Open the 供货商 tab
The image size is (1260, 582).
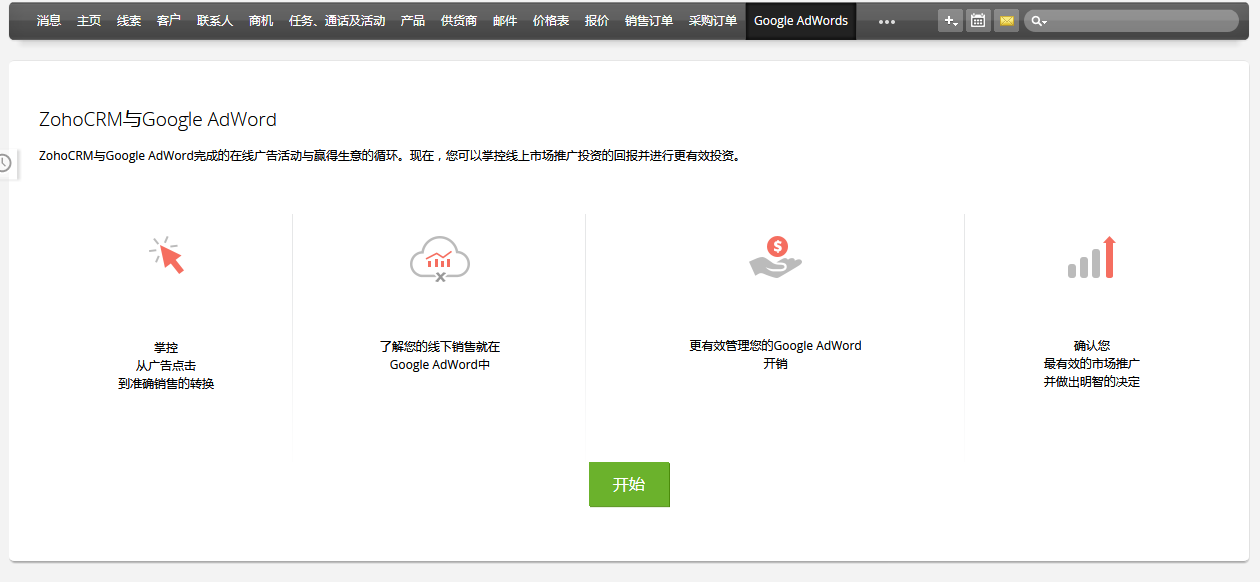pos(459,20)
